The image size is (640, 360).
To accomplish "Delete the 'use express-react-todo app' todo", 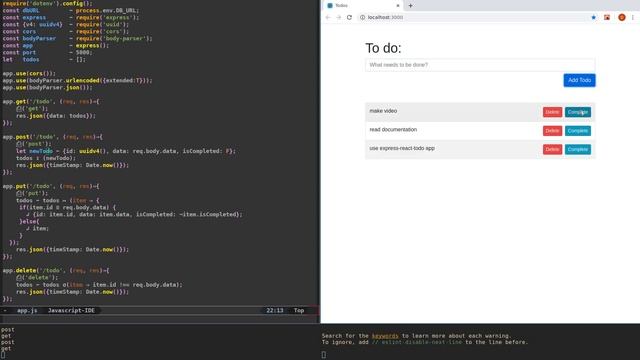I will click(x=552, y=149).
